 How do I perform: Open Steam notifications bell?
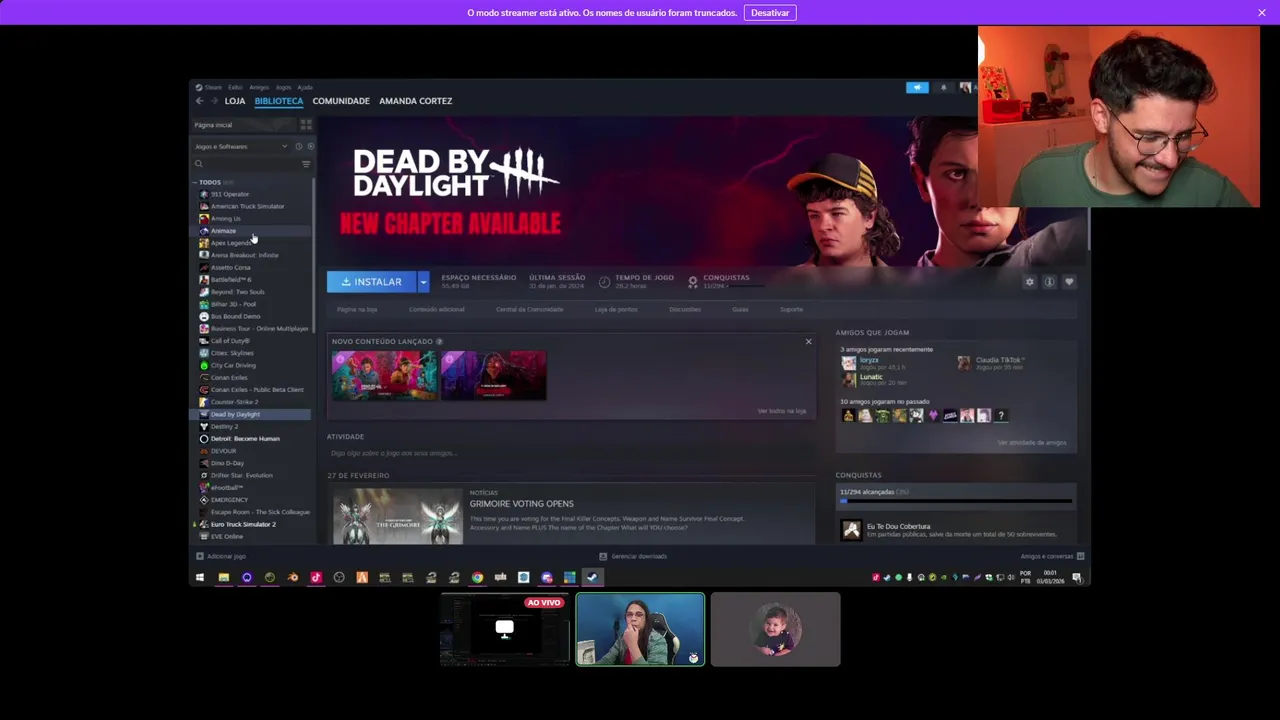point(943,88)
